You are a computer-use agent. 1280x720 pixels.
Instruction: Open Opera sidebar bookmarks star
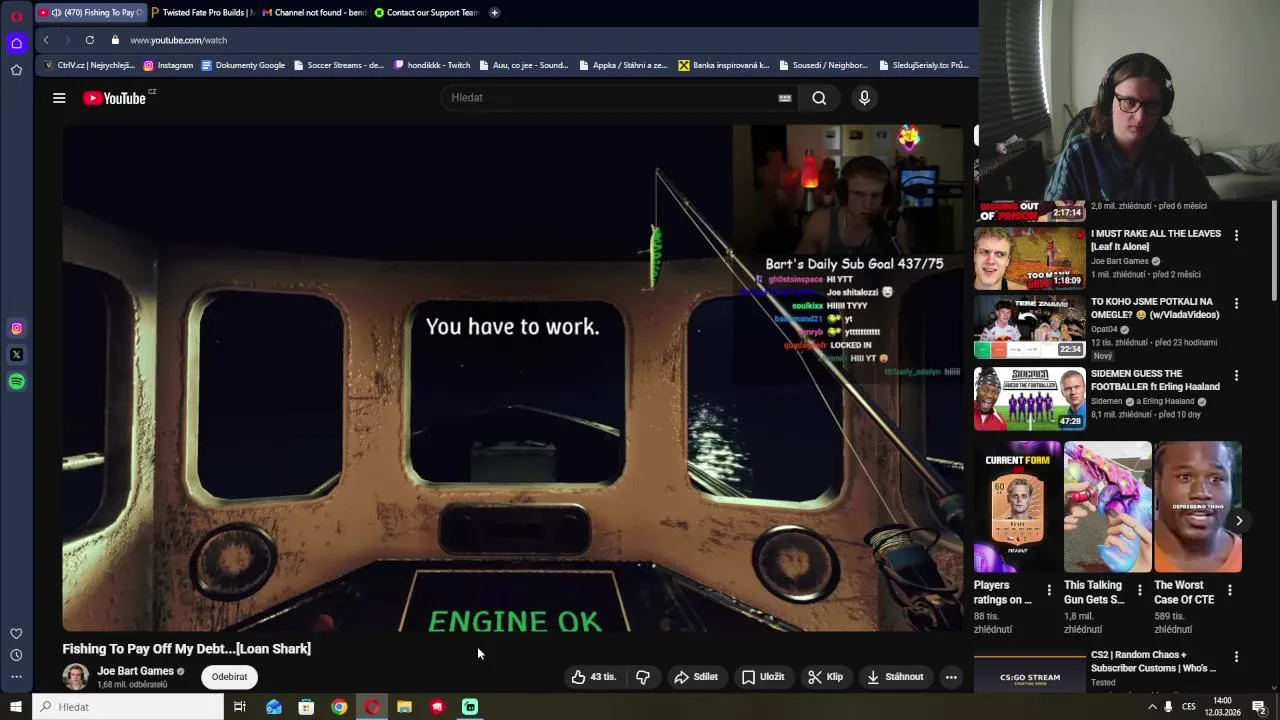pos(16,70)
